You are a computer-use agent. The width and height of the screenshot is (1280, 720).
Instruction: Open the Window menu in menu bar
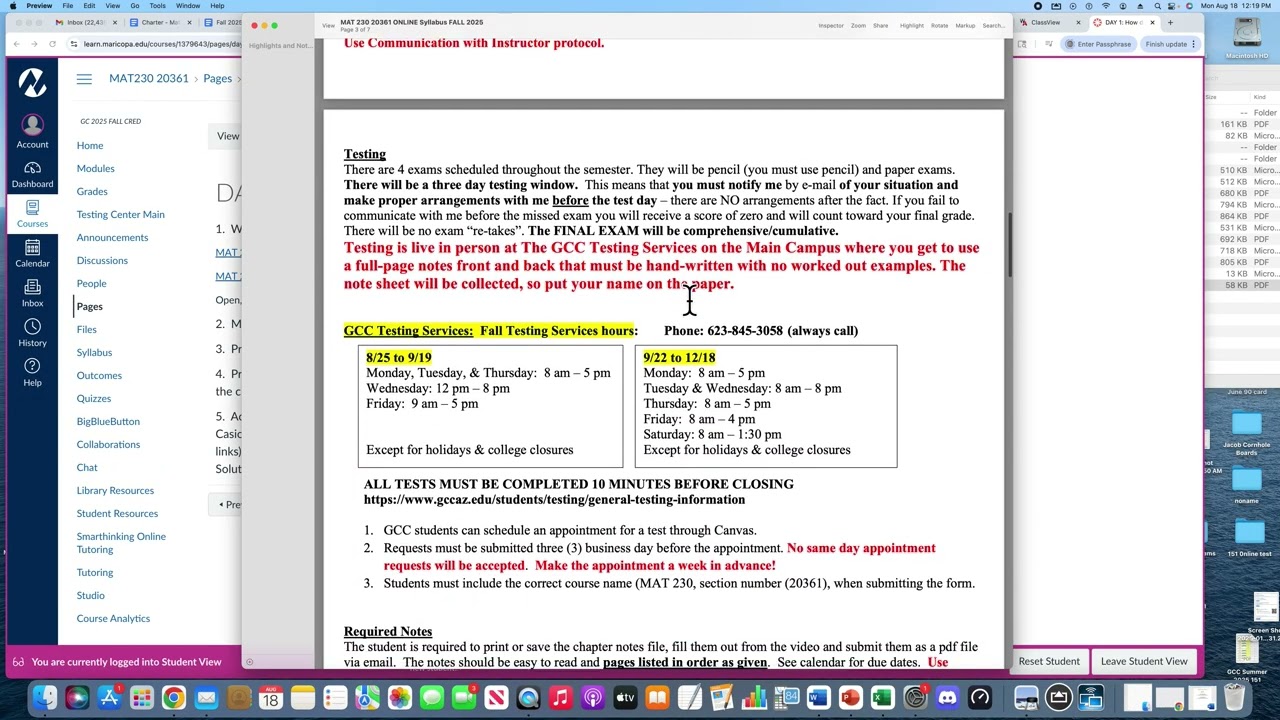coord(188,6)
